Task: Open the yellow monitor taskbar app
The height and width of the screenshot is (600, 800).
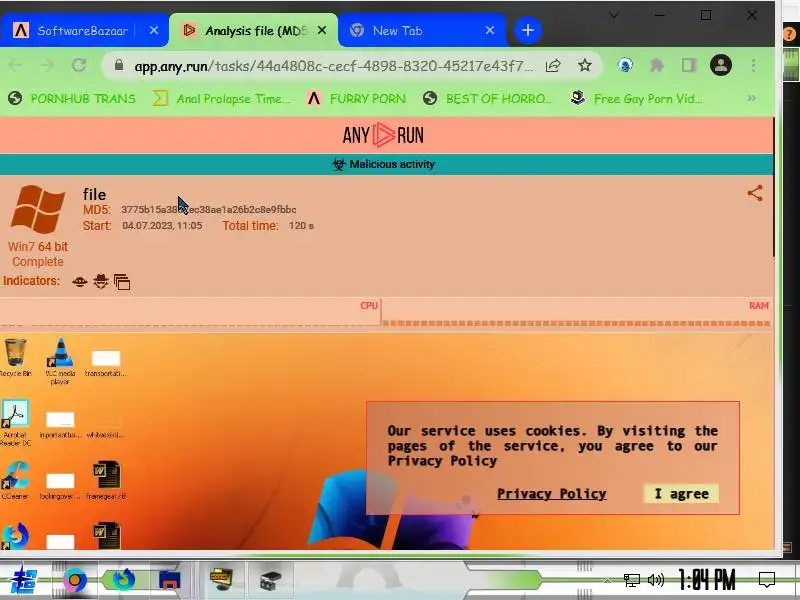Action: pos(221,580)
